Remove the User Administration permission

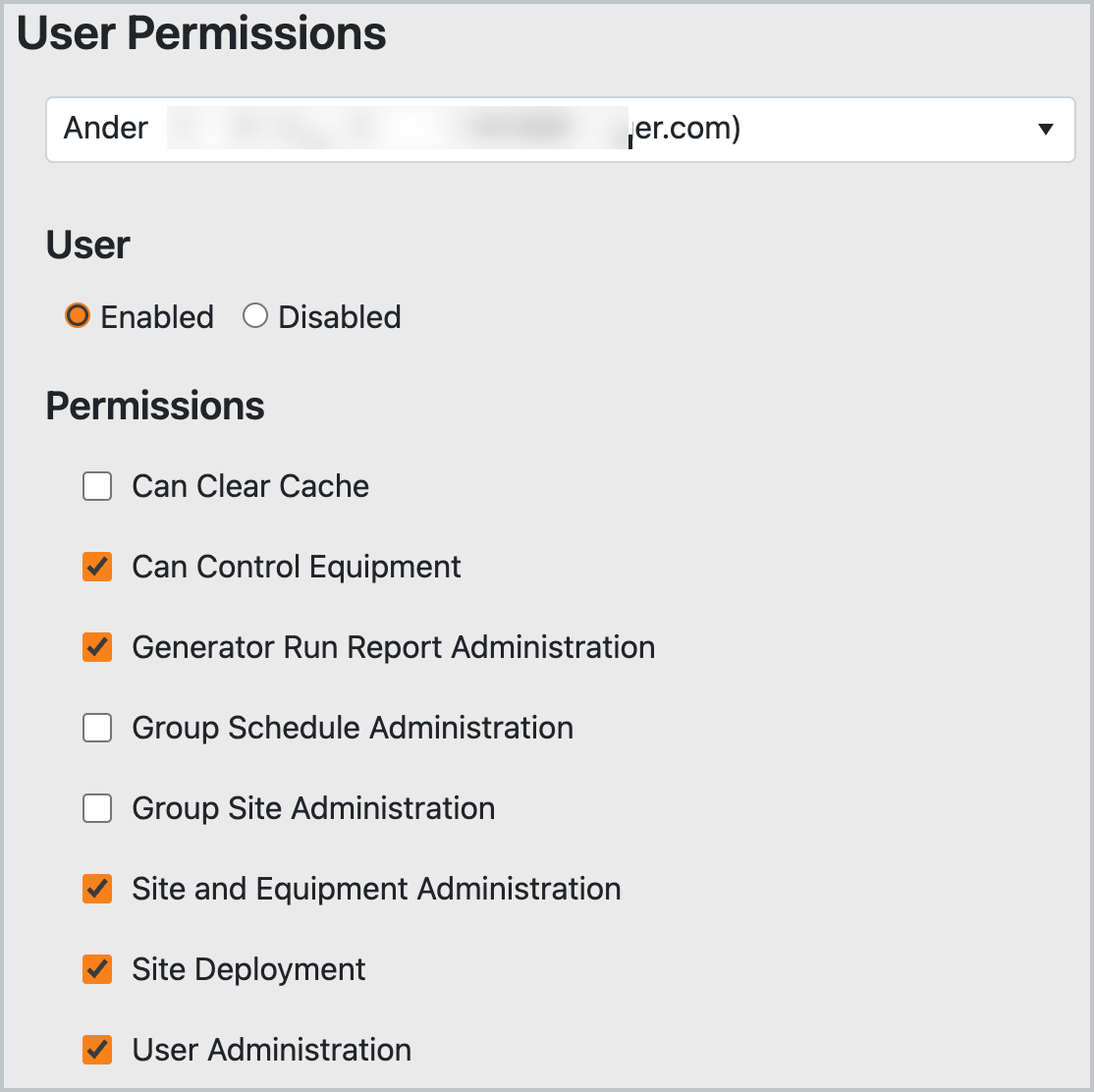[96, 1050]
